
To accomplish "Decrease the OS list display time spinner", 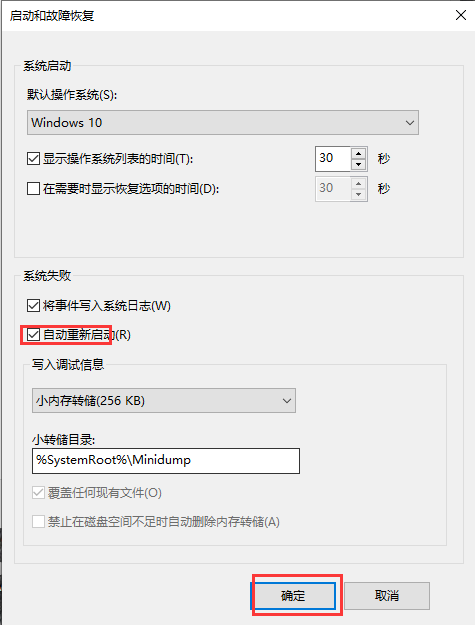I will (359, 164).
